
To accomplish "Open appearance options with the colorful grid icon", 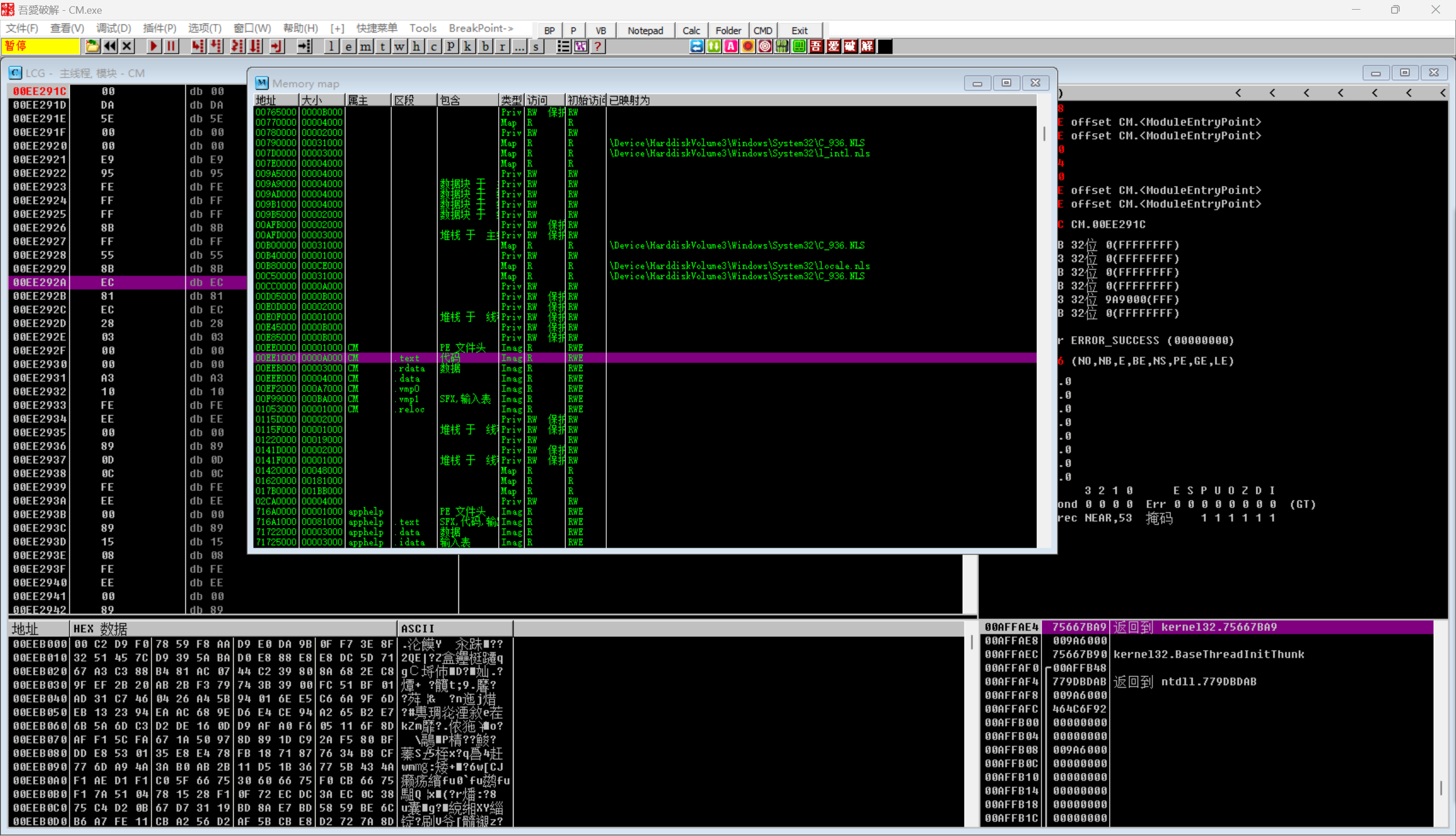I will tap(581, 47).
